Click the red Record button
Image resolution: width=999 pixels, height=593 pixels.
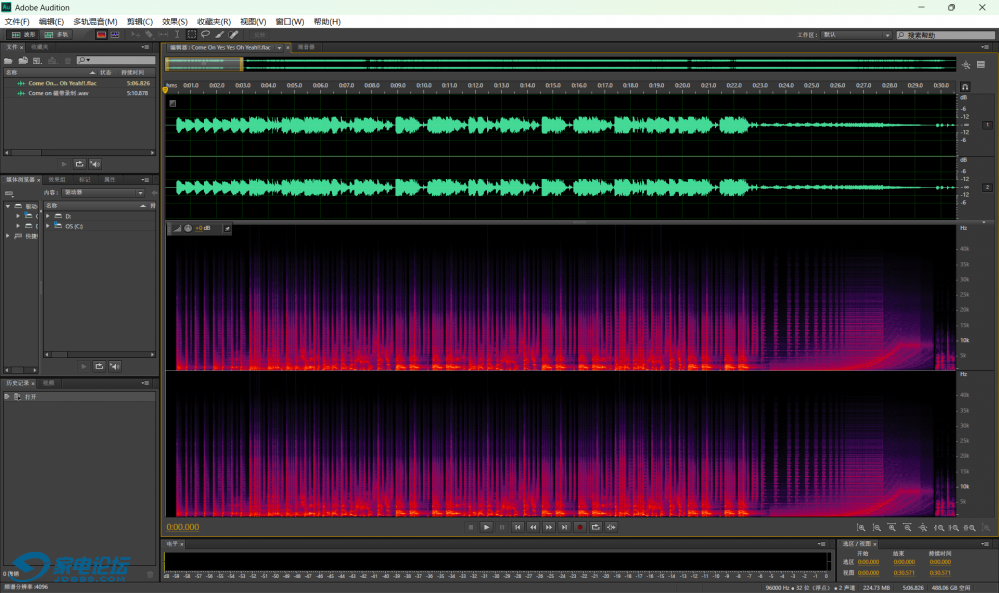[x=580, y=527]
